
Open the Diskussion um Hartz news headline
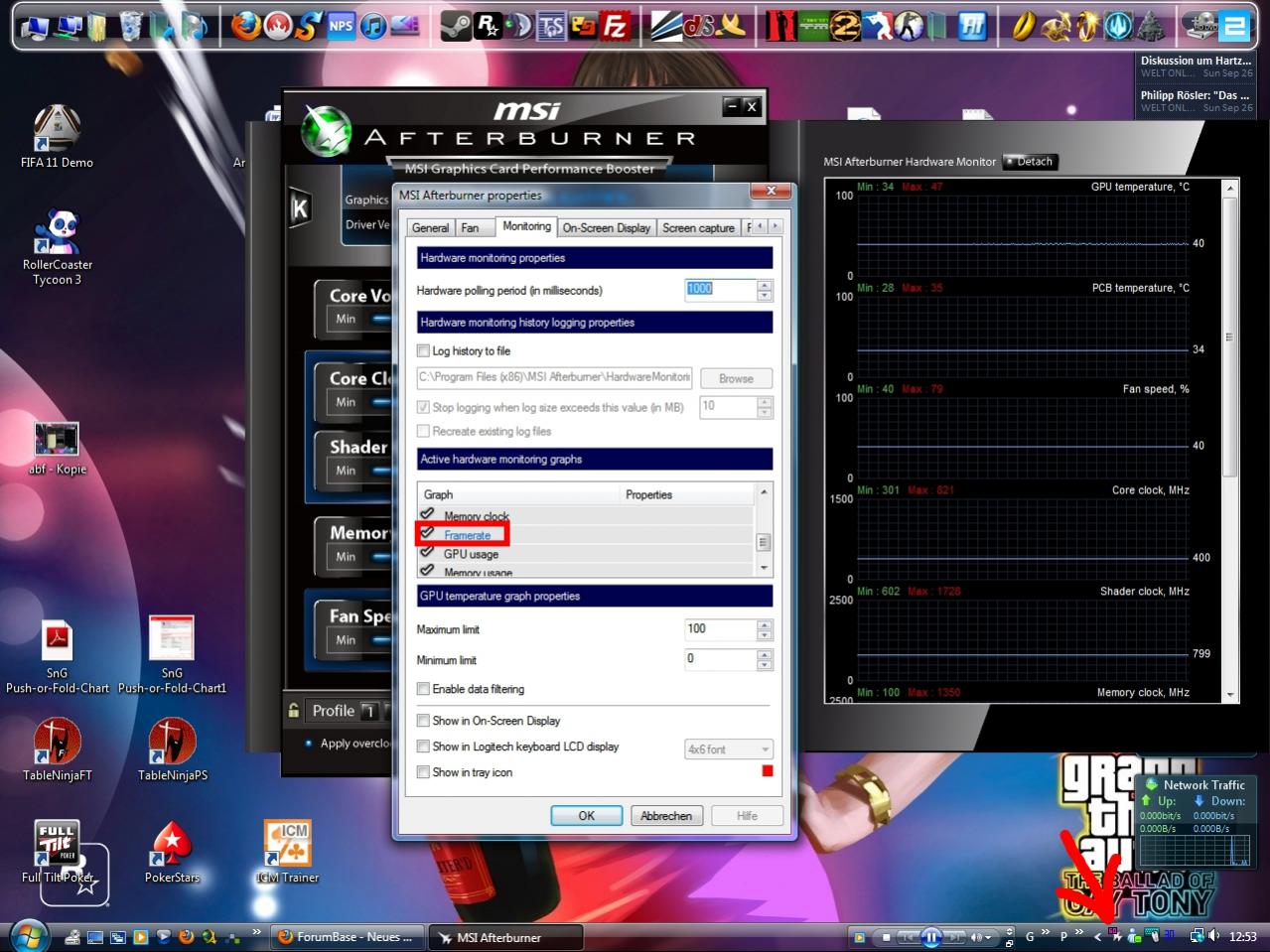tap(1196, 67)
